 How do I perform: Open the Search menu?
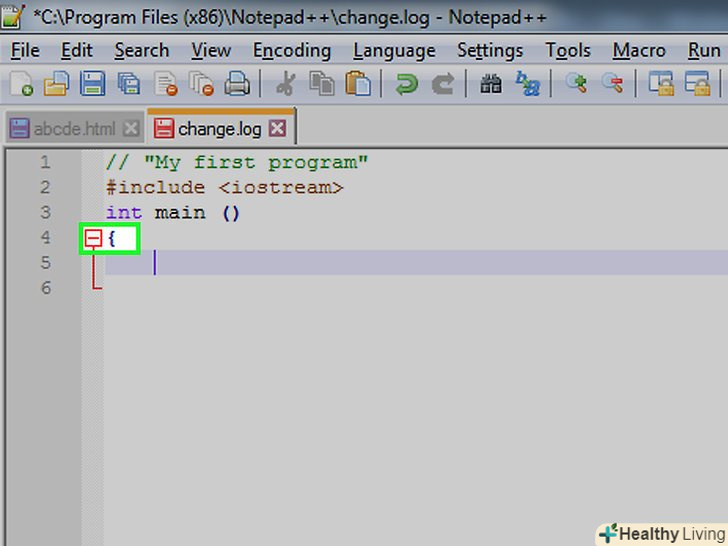(142, 50)
